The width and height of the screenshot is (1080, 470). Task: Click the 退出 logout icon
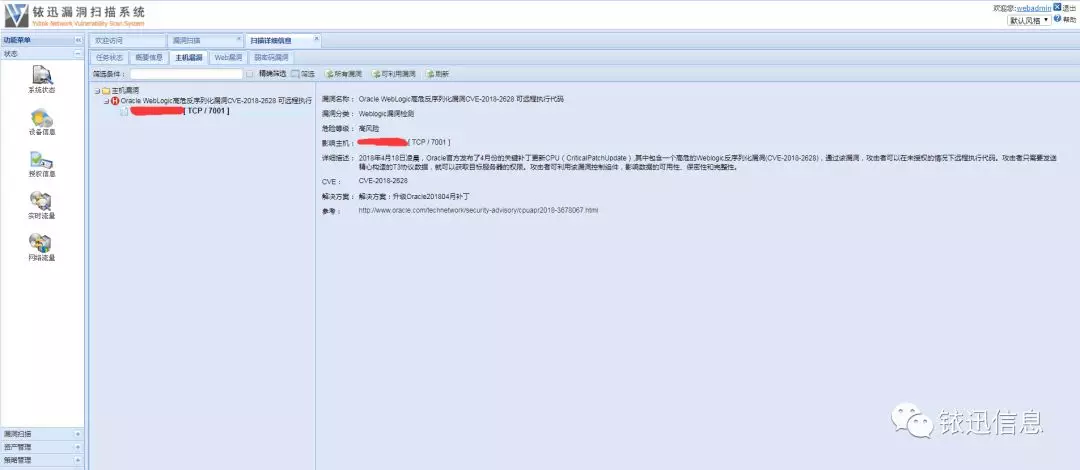coord(1057,7)
